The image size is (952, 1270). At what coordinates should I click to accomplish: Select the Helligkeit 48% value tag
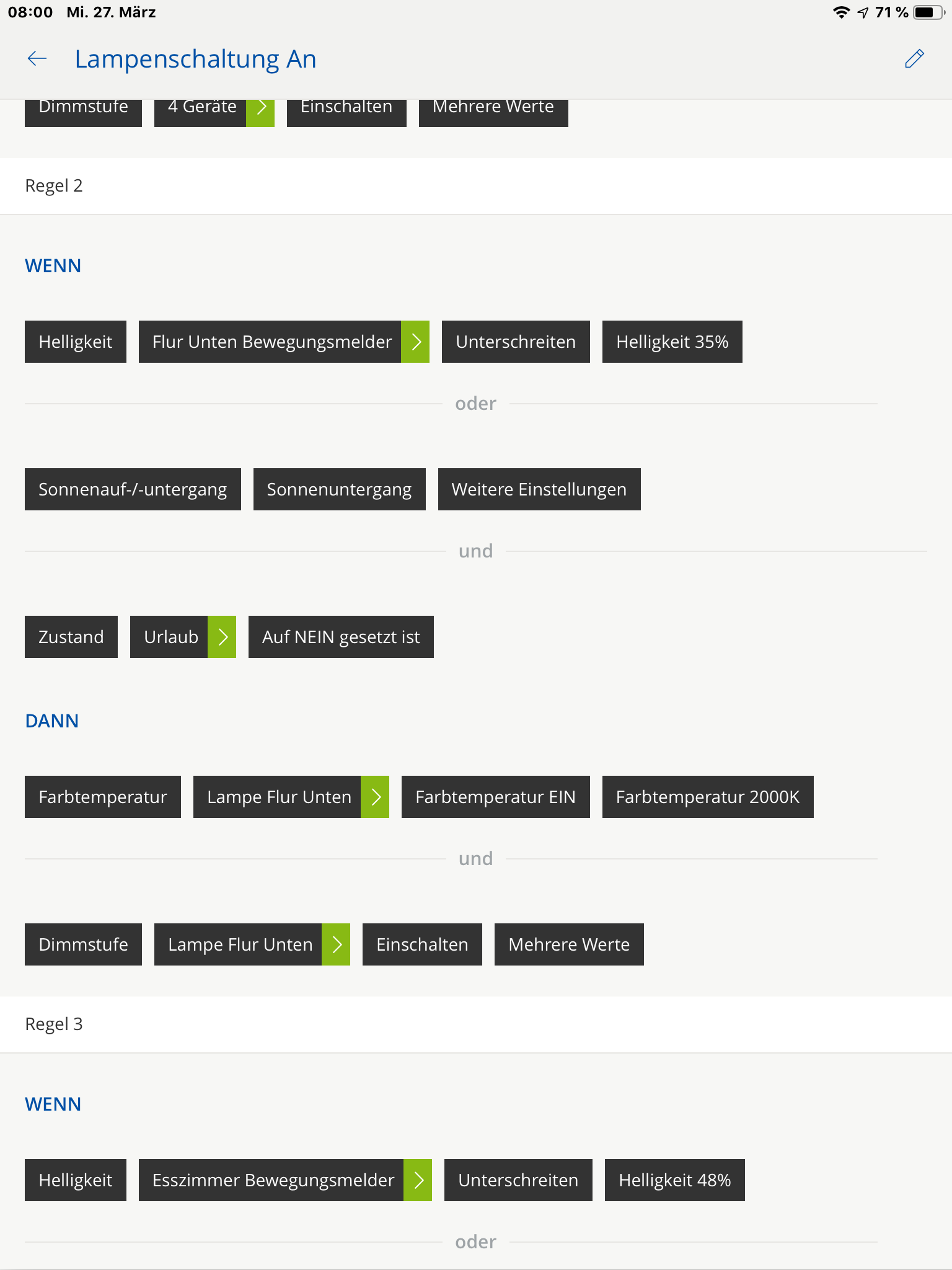[674, 1180]
